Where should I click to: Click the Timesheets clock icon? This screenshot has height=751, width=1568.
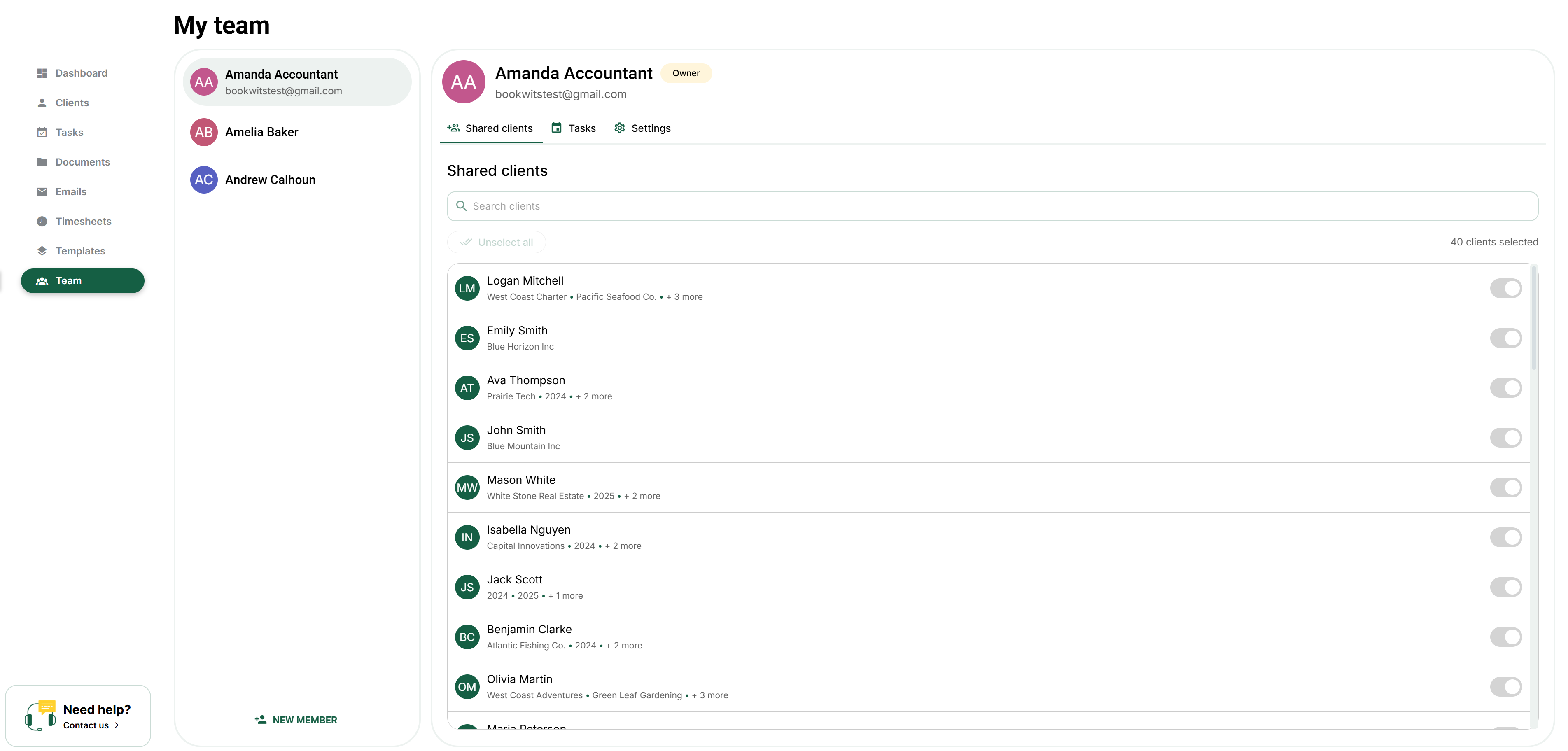coord(42,222)
